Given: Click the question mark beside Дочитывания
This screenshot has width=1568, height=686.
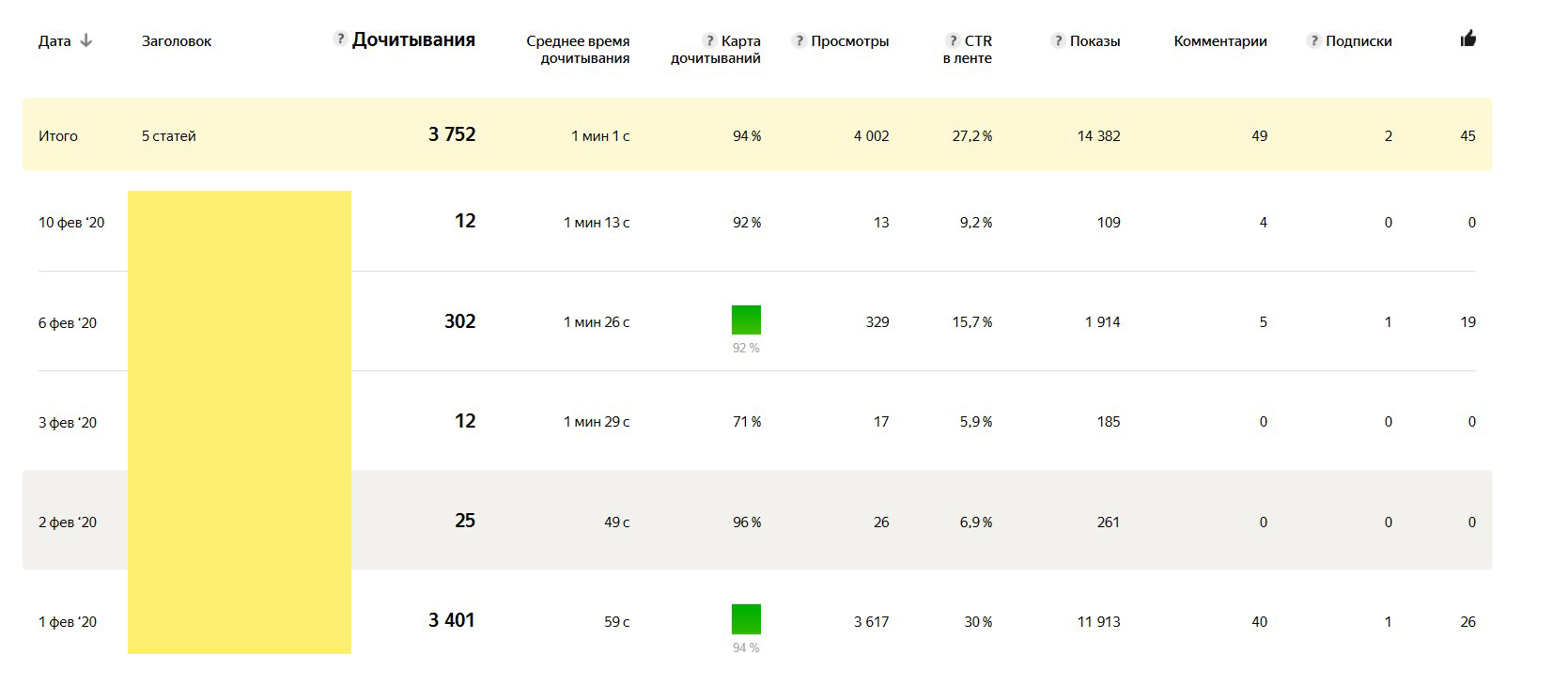Looking at the screenshot, I should pos(340,39).
